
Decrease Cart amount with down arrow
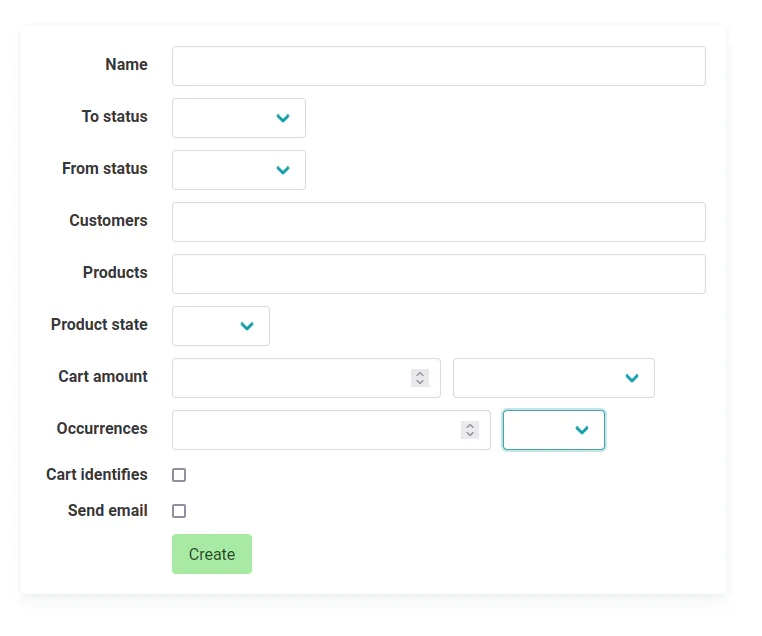point(420,383)
